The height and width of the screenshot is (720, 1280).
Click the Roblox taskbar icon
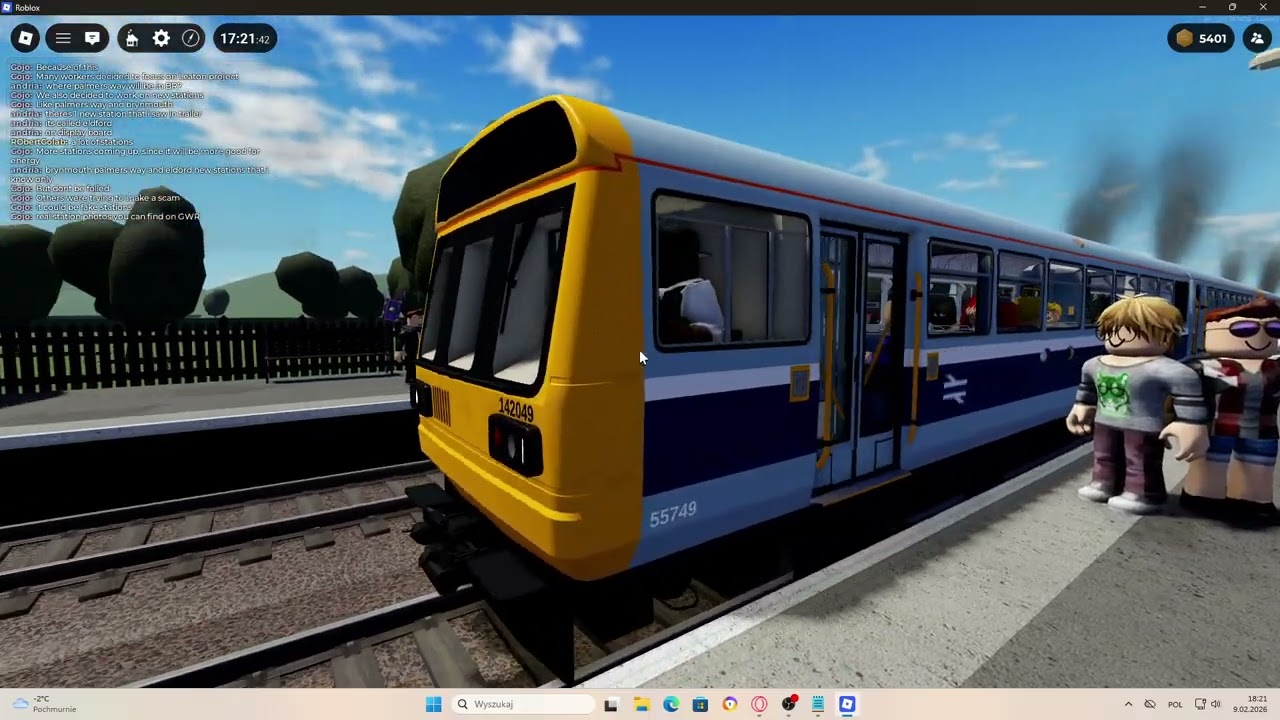(847, 704)
